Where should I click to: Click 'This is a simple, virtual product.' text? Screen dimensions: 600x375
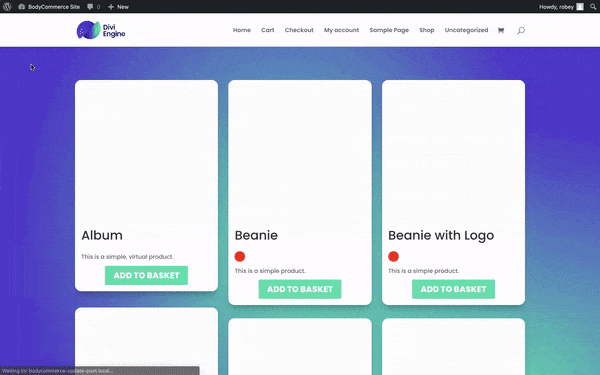(127, 257)
